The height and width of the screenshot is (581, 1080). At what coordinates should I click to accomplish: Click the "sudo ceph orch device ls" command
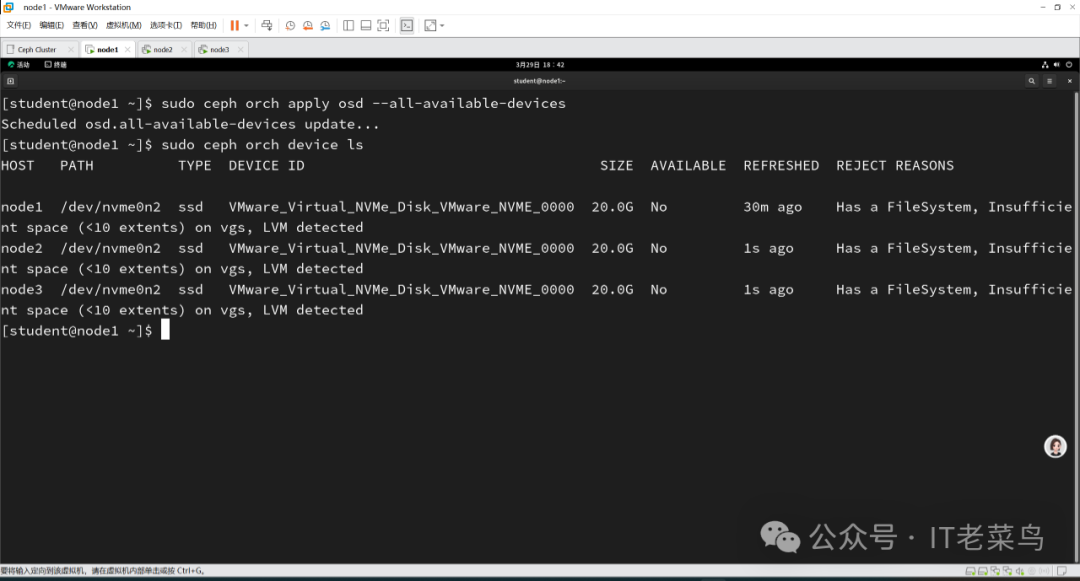pyautogui.click(x=262, y=145)
